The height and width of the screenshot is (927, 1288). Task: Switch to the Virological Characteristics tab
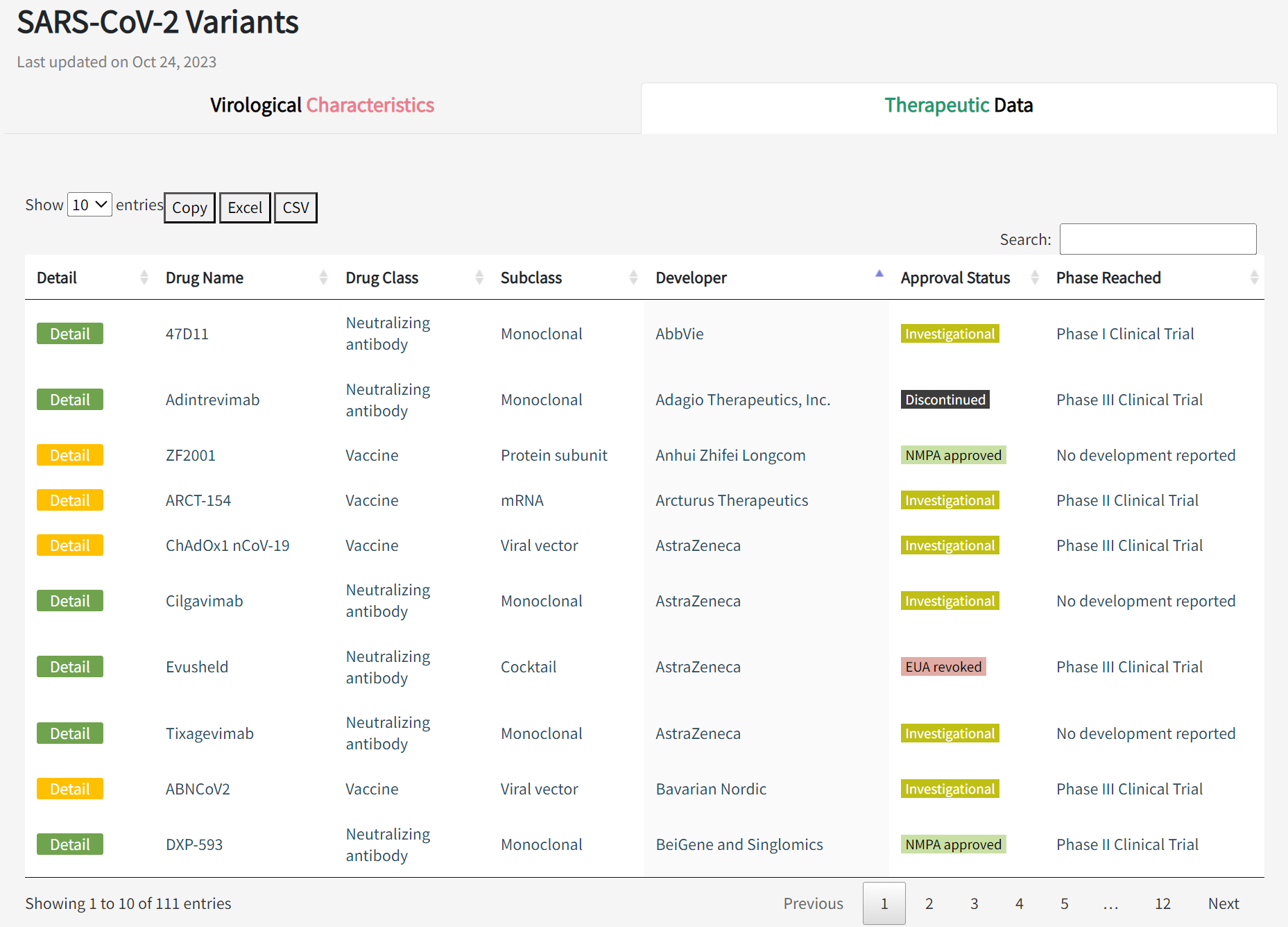pos(322,105)
